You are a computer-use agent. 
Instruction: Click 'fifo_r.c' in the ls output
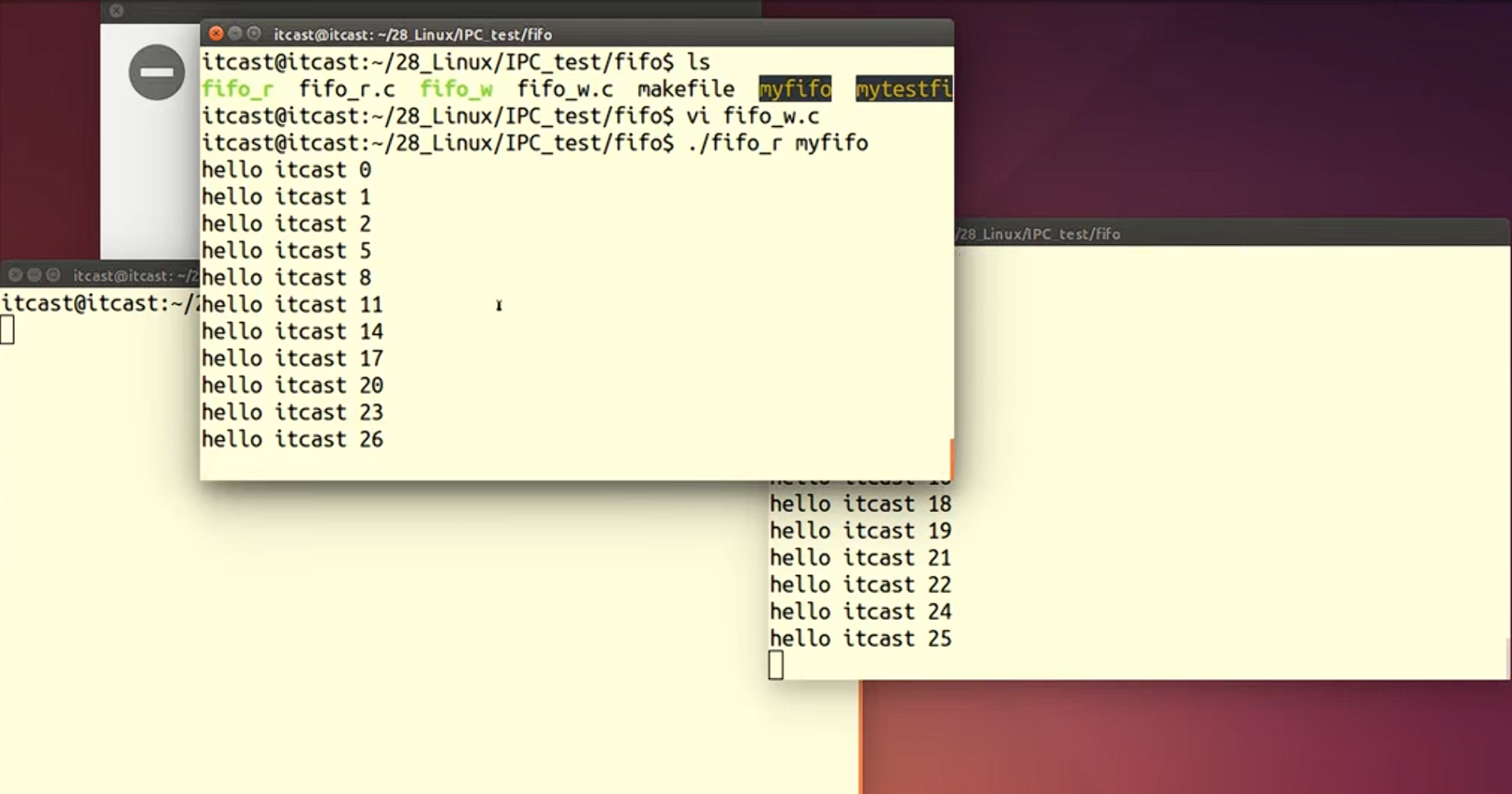[x=346, y=89]
